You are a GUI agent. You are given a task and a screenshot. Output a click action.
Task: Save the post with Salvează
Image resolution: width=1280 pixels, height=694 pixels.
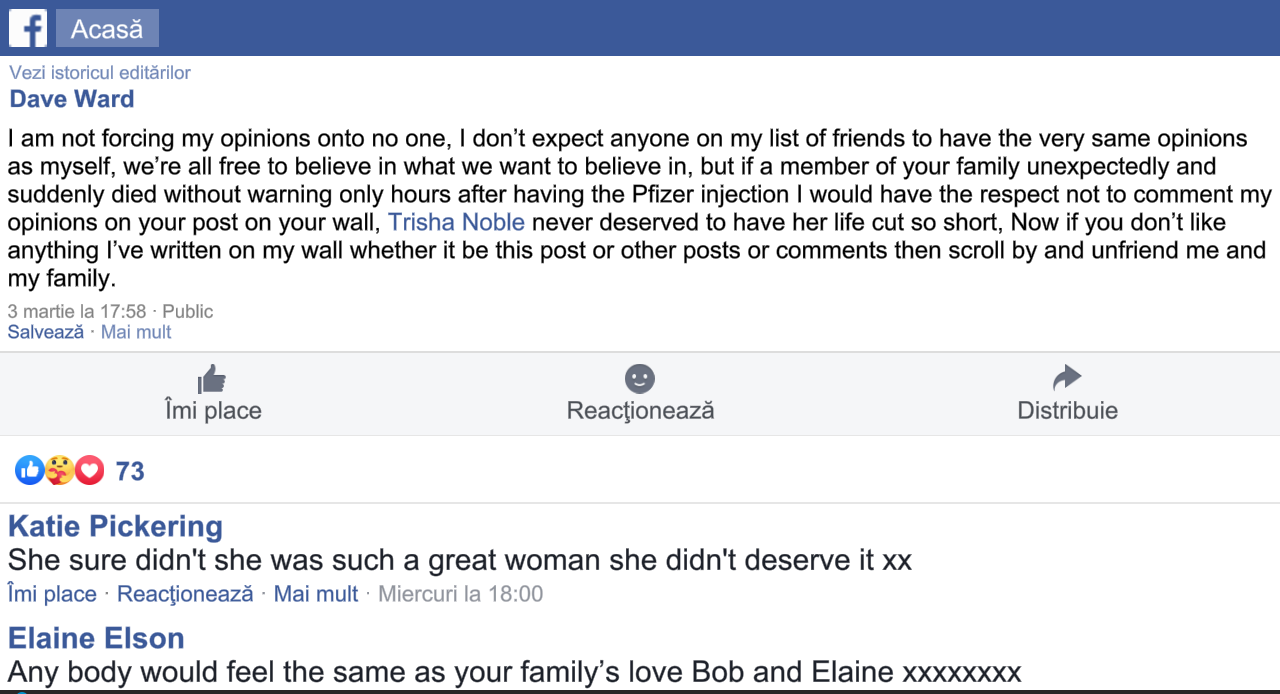coord(46,332)
